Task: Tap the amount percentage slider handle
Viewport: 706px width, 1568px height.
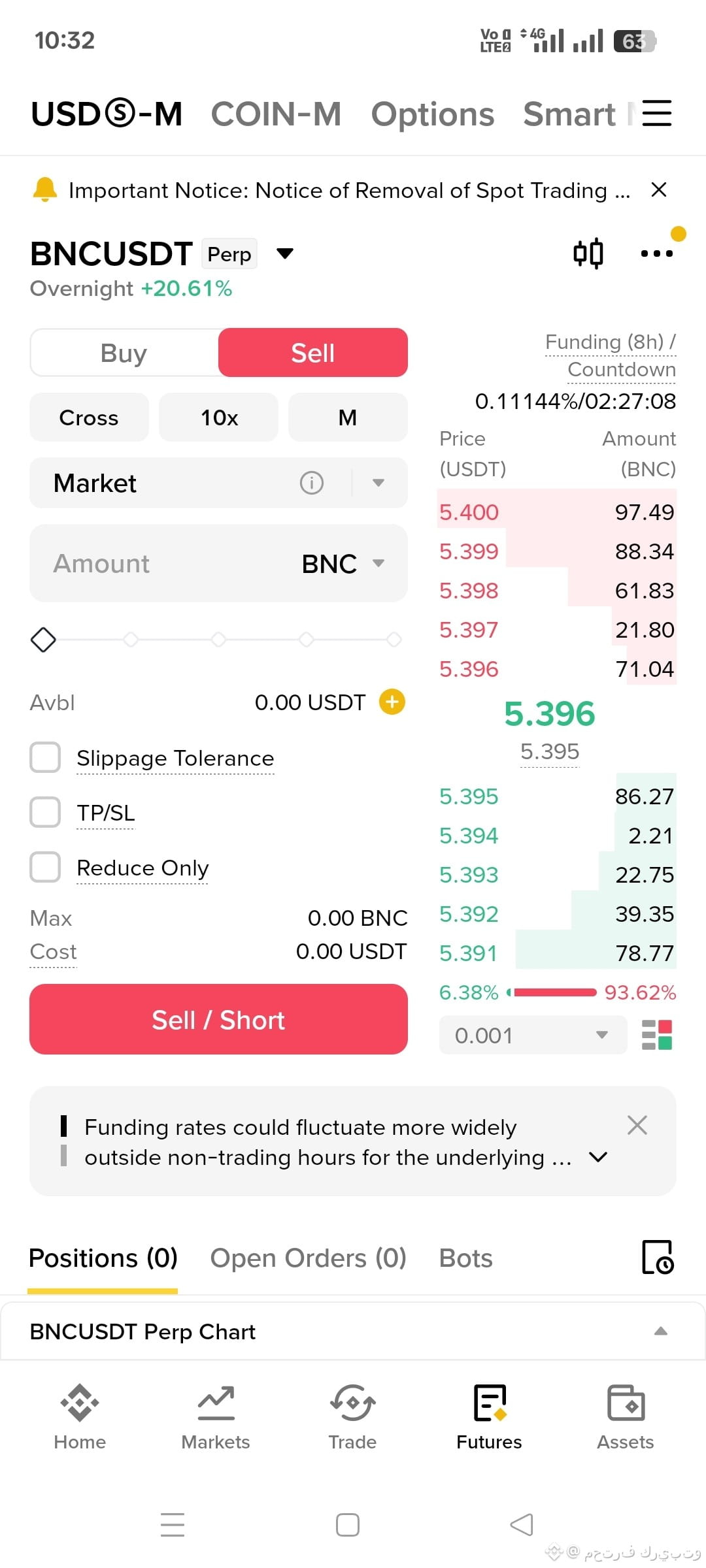Action: point(43,640)
